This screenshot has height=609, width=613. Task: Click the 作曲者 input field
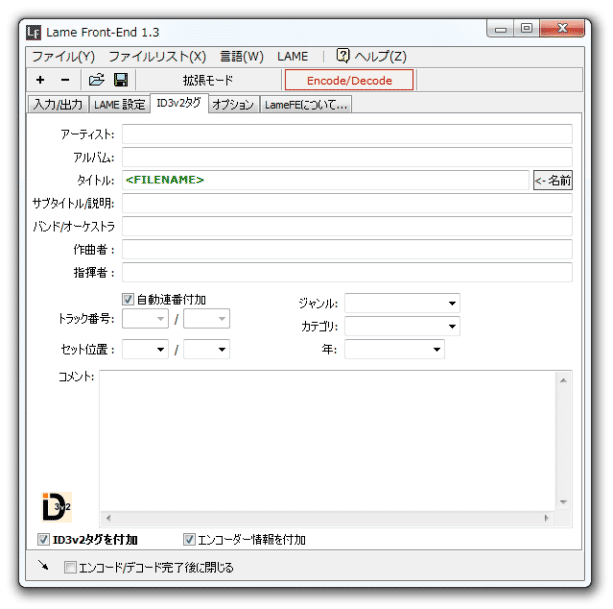[x=347, y=249]
